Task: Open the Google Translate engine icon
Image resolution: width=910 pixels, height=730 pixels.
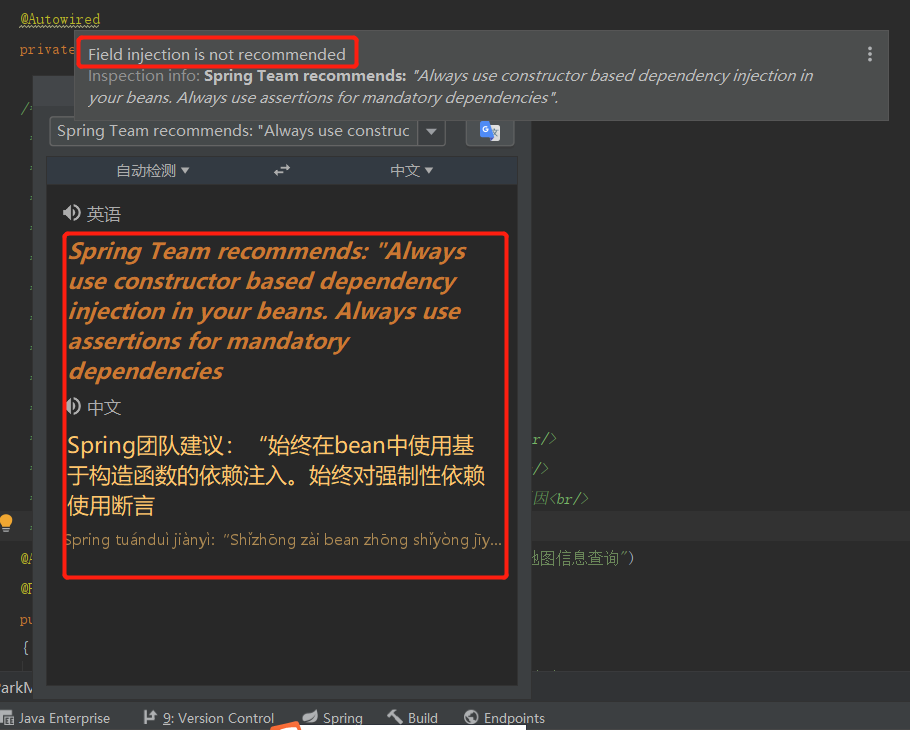Action: click(490, 131)
